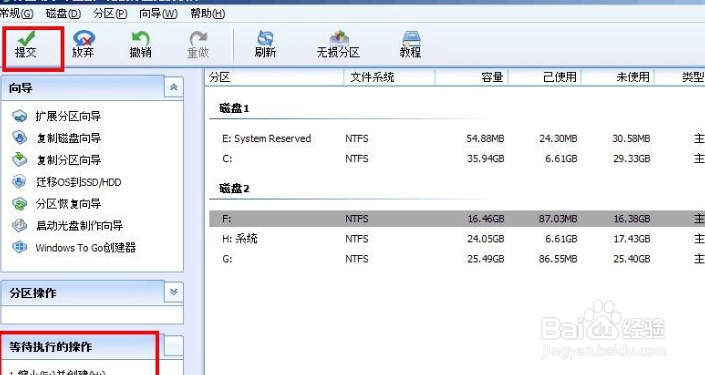Image resolution: width=705 pixels, height=375 pixels.
Task: Open the 磁盘(D) menu
Action: pos(63,13)
